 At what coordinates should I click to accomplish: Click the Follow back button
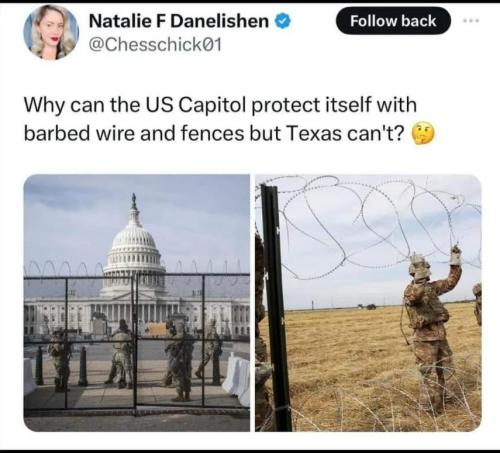[393, 21]
